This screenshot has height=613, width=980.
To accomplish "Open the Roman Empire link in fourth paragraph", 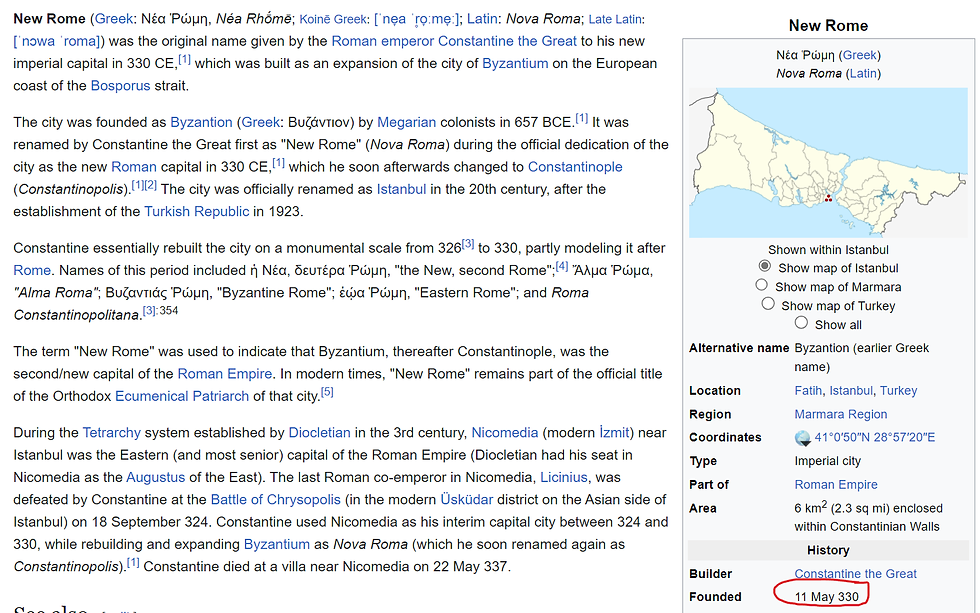I will 225,374.
